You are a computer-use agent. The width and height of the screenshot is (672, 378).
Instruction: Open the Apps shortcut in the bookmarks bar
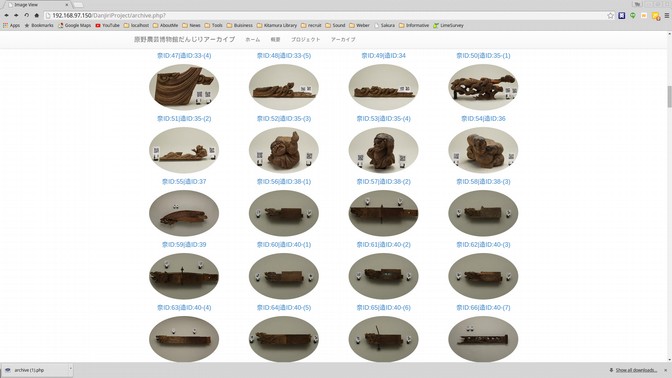(12, 25)
